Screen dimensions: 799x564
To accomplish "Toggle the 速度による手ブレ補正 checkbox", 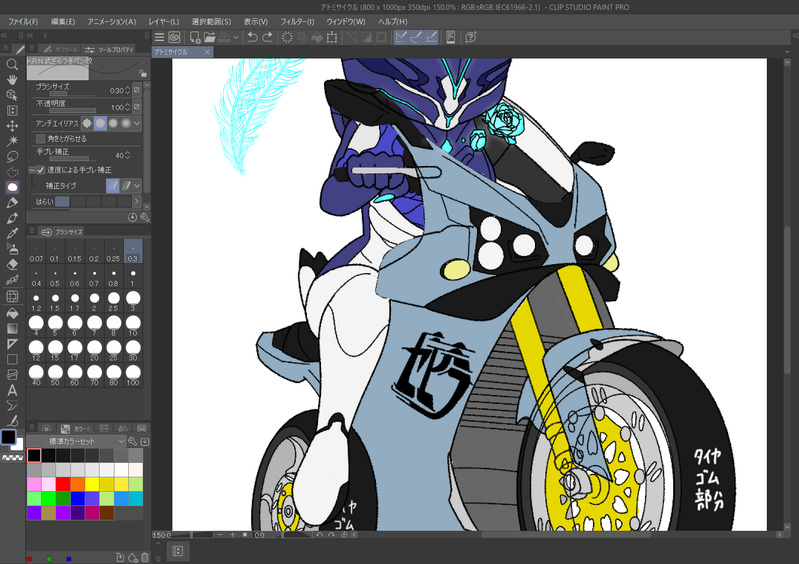I will 41,170.
